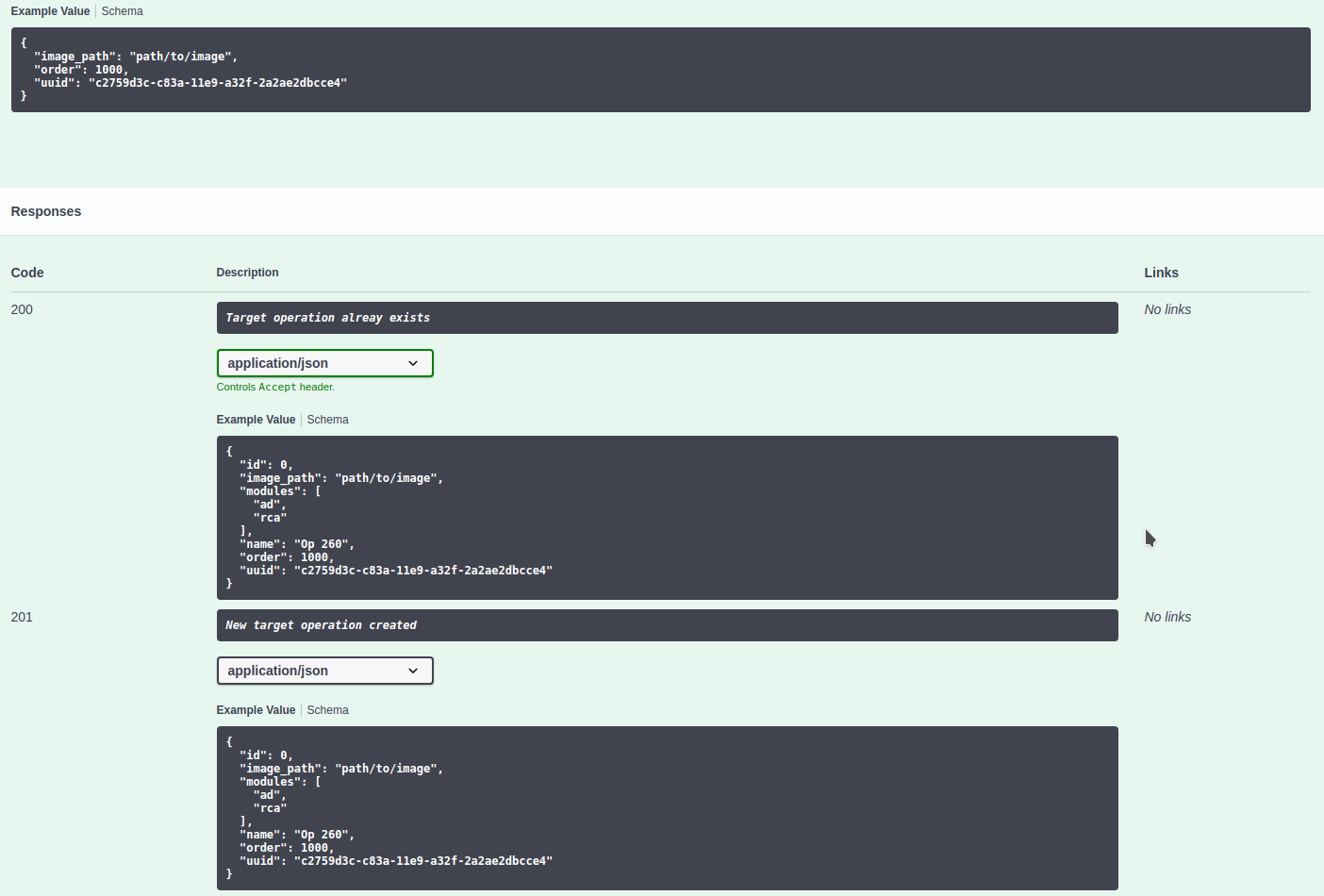Viewport: 1324px width, 896px height.
Task: Click the 'New target operation created' description bar
Action: [667, 624]
